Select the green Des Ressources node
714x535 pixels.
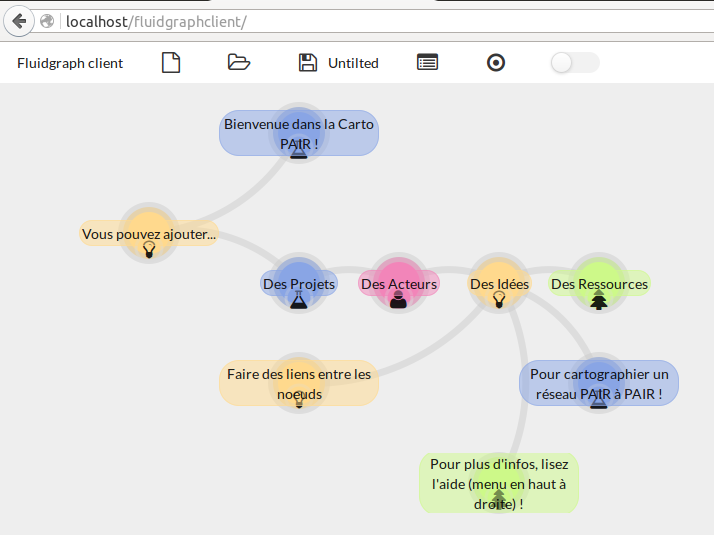599,283
